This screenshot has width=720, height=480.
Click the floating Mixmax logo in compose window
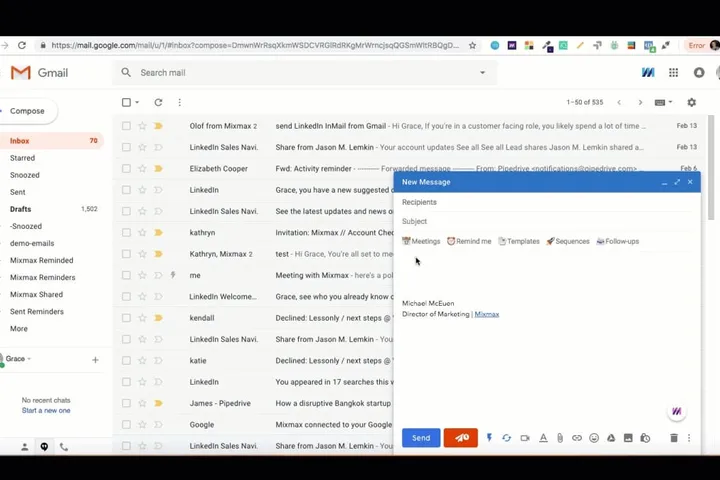(x=676, y=411)
